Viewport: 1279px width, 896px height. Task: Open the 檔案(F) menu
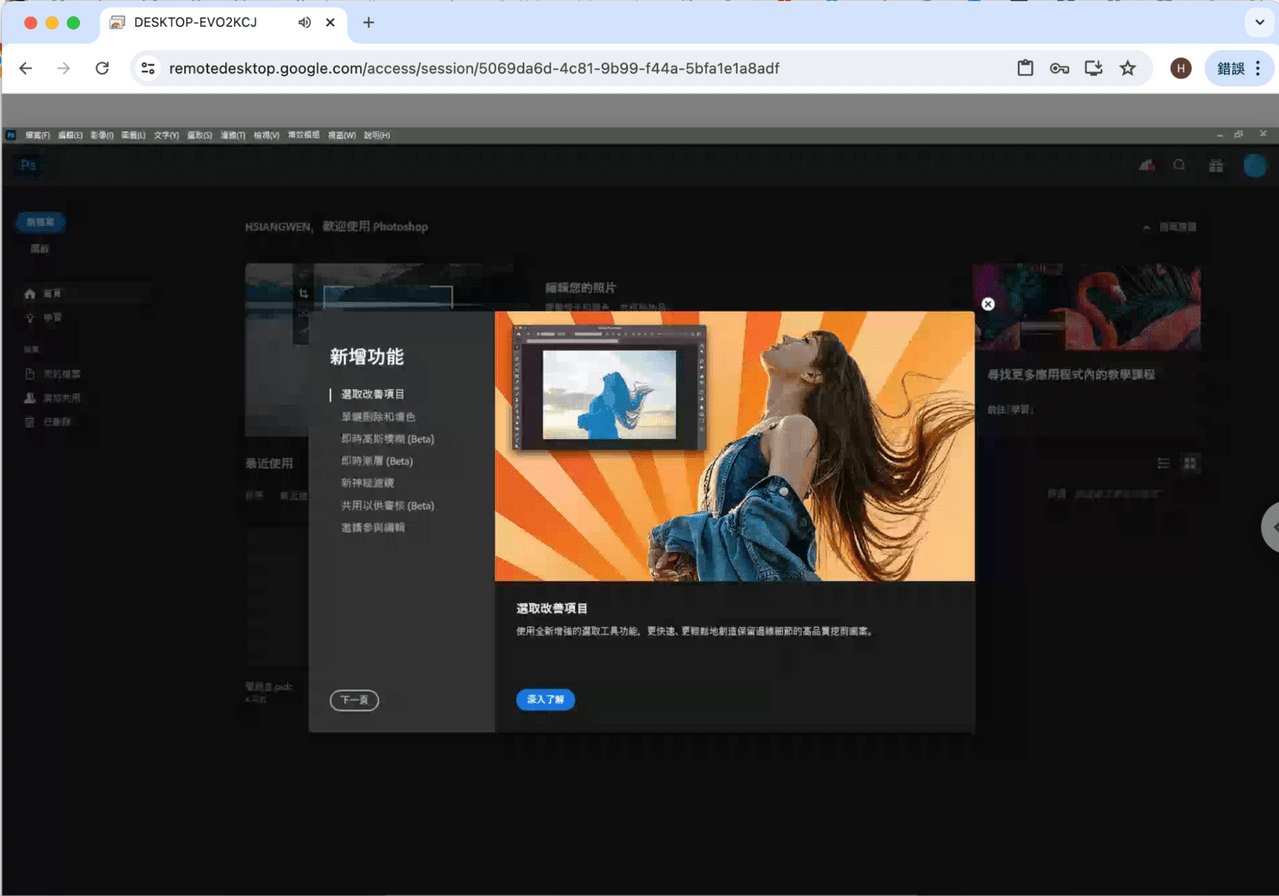(38, 135)
